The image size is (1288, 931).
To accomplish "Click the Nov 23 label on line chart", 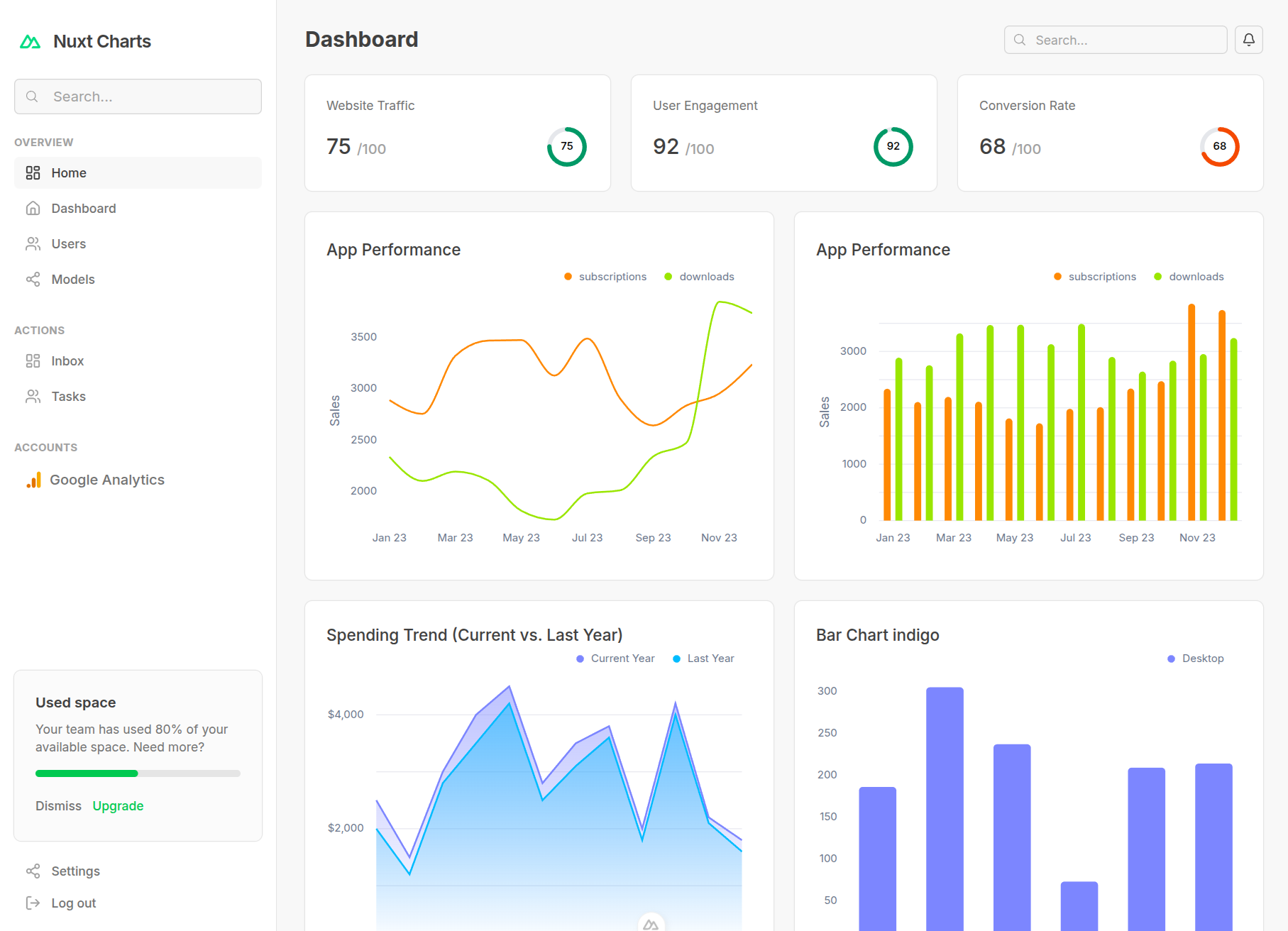I will coord(719,538).
